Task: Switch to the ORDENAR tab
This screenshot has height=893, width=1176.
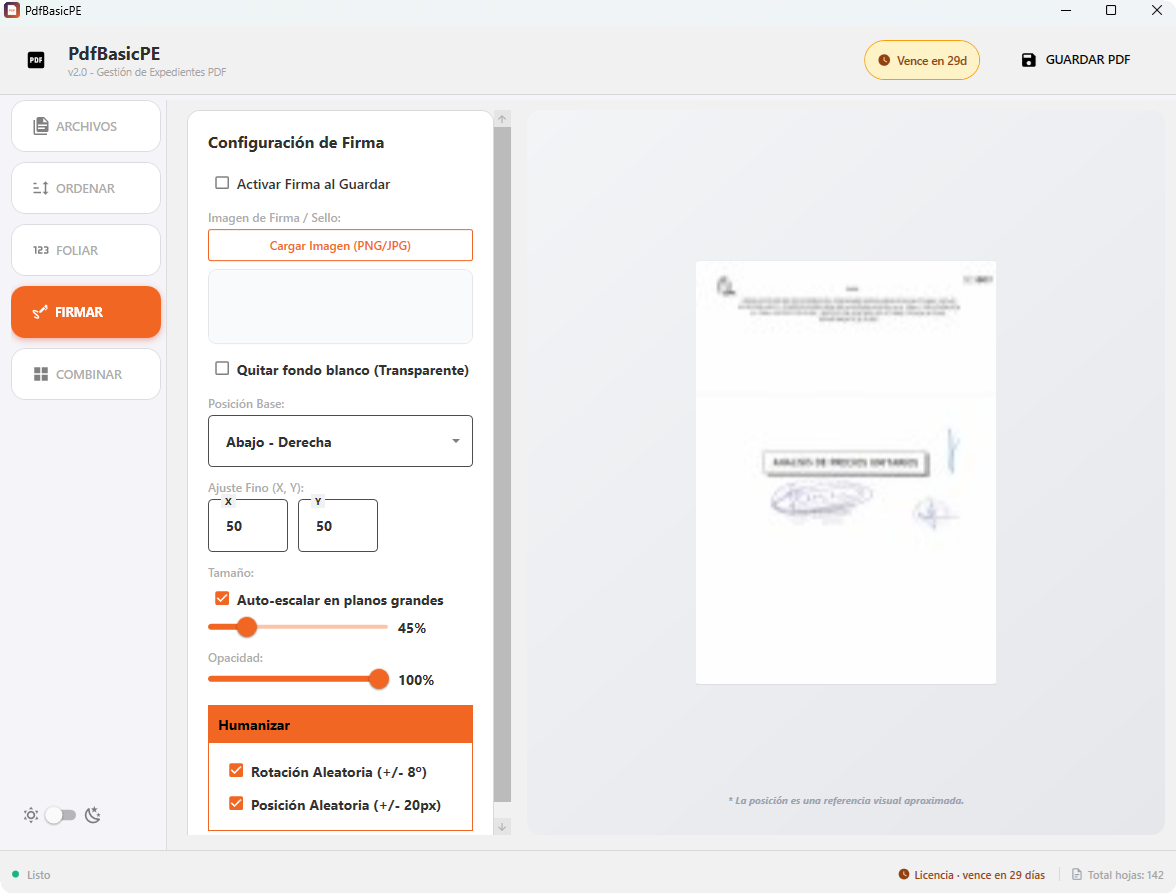Action: tap(86, 188)
